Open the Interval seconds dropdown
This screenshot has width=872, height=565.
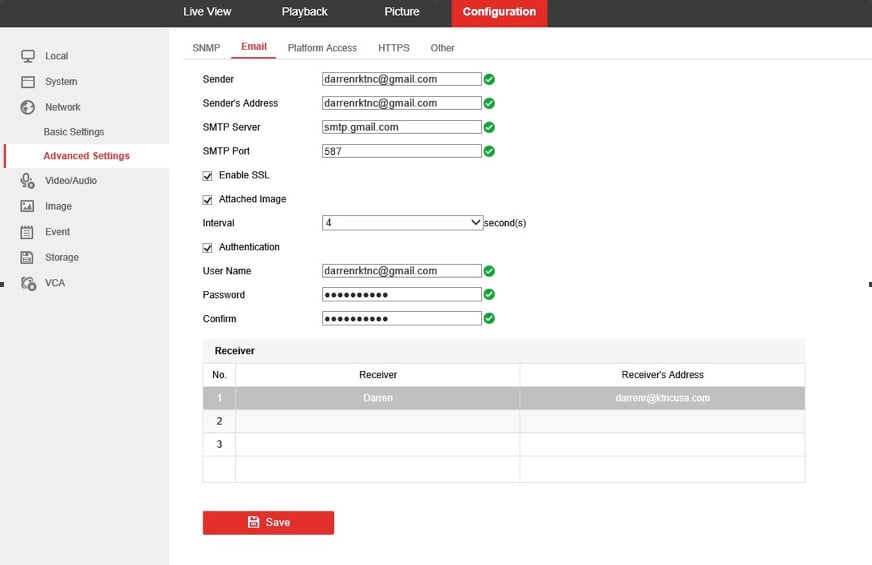pos(402,223)
